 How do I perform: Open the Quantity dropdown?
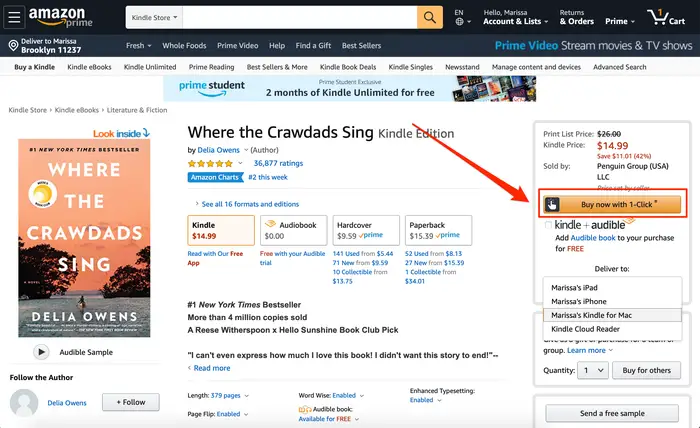[x=593, y=370]
